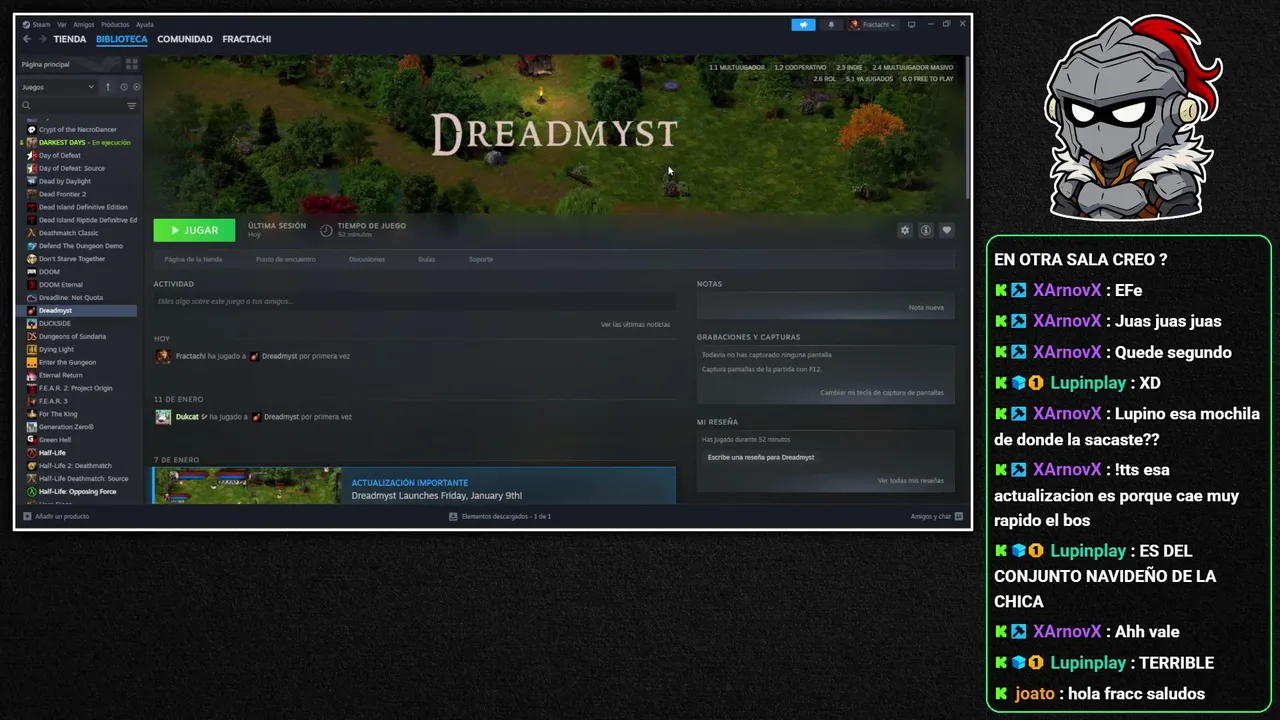Click the 6.0 FREE TO PLAY tag
1280x720 pixels.
click(x=928, y=78)
